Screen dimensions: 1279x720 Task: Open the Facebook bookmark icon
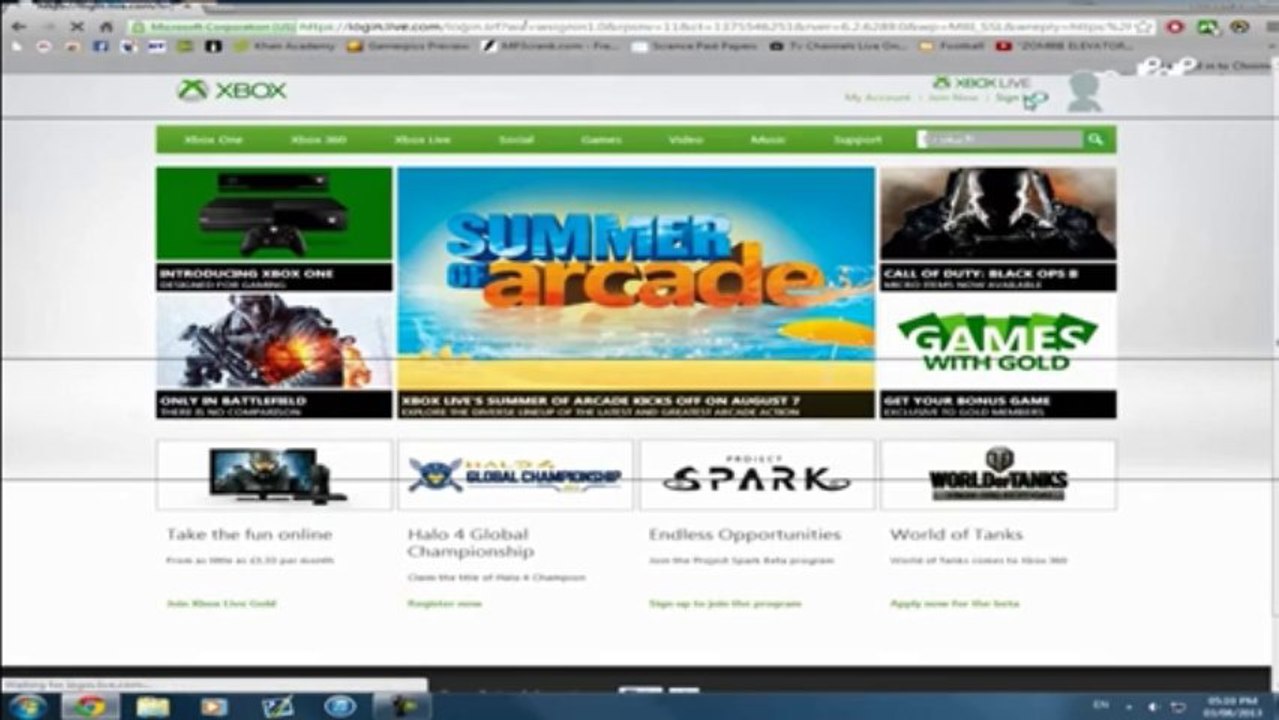[100, 46]
